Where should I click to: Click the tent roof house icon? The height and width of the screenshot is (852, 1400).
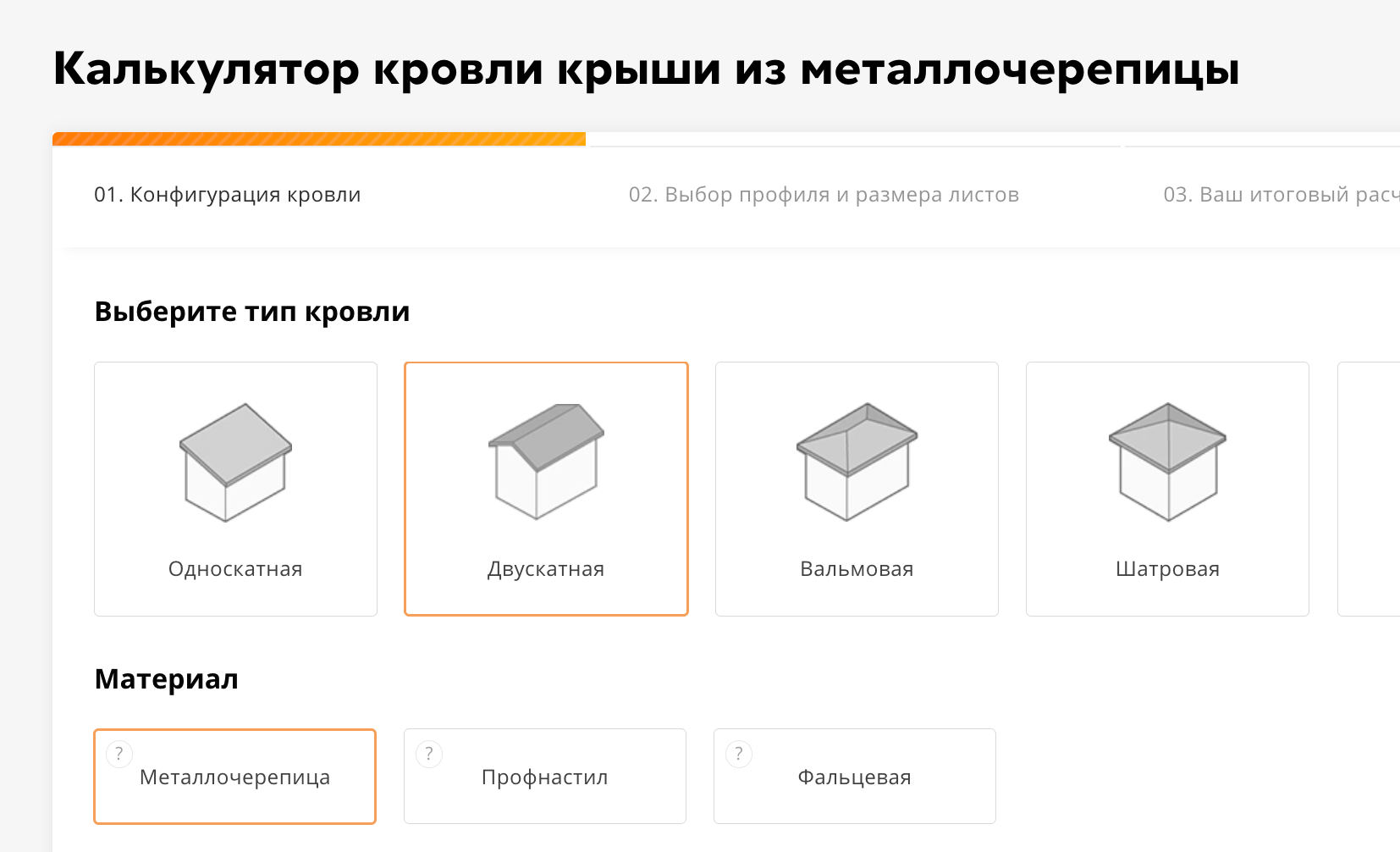coord(1167,462)
